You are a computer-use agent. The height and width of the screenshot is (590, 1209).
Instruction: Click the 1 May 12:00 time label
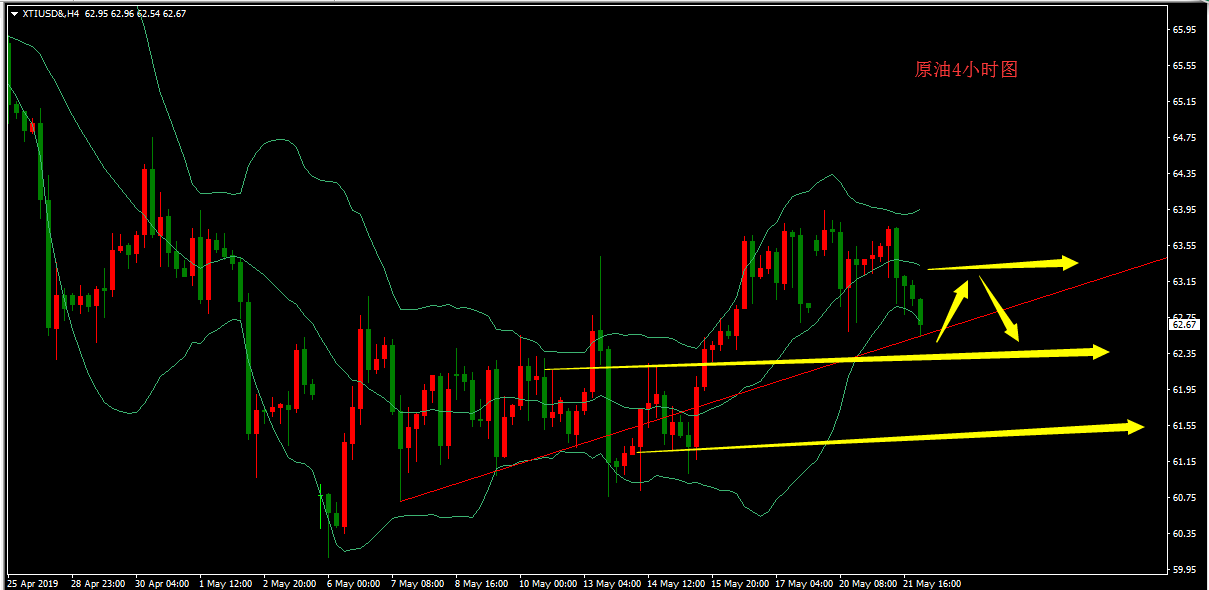(226, 583)
